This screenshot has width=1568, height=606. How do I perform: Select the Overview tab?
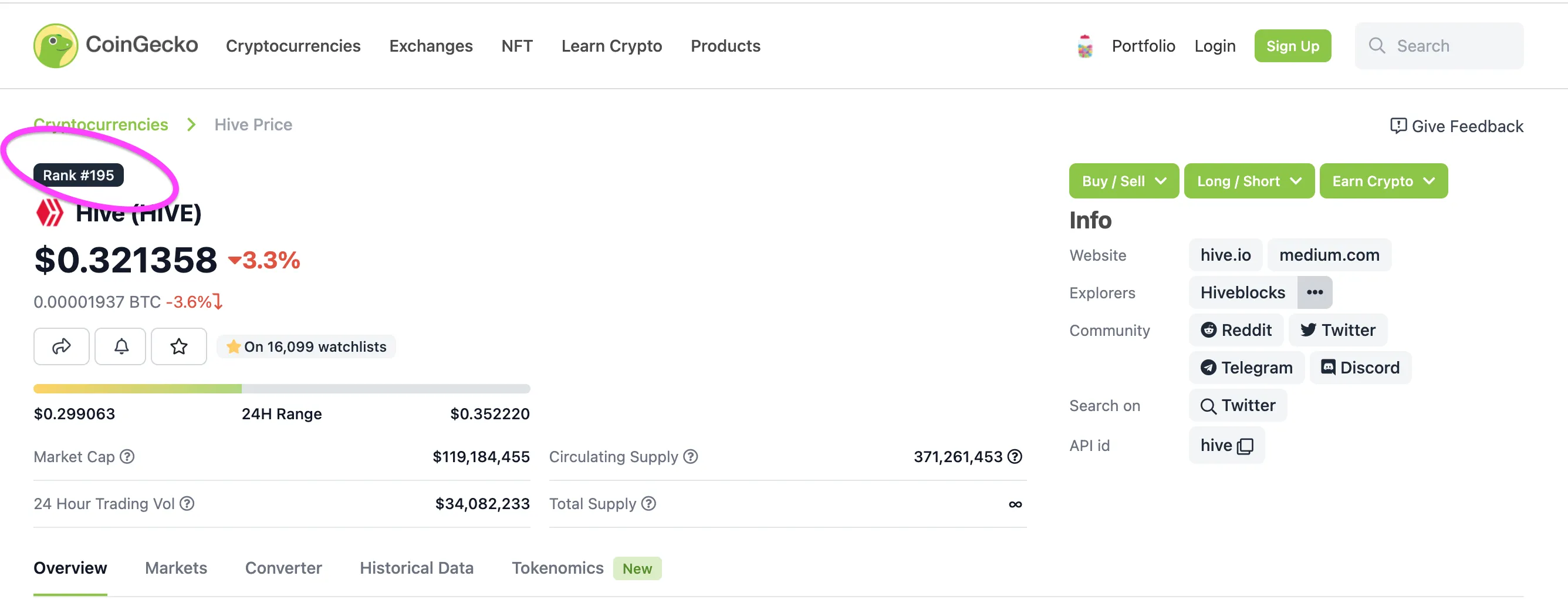(70, 568)
